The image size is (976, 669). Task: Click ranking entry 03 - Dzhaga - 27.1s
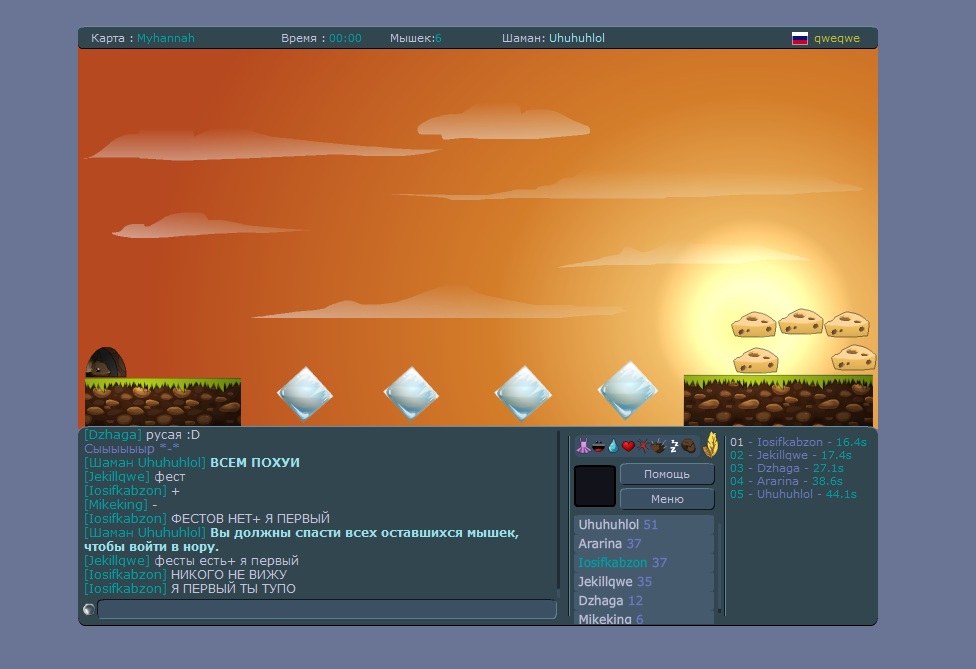(787, 468)
